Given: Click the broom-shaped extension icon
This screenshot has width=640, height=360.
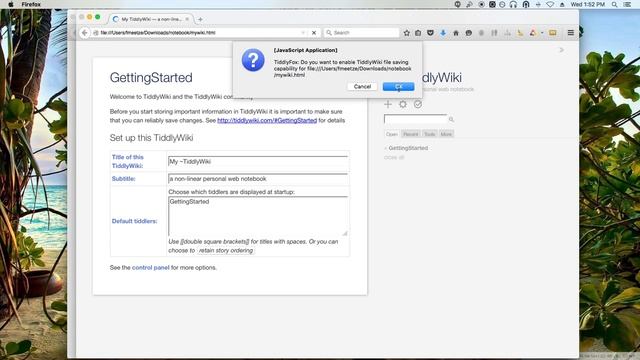Looking at the screenshot, I should click(520, 33).
